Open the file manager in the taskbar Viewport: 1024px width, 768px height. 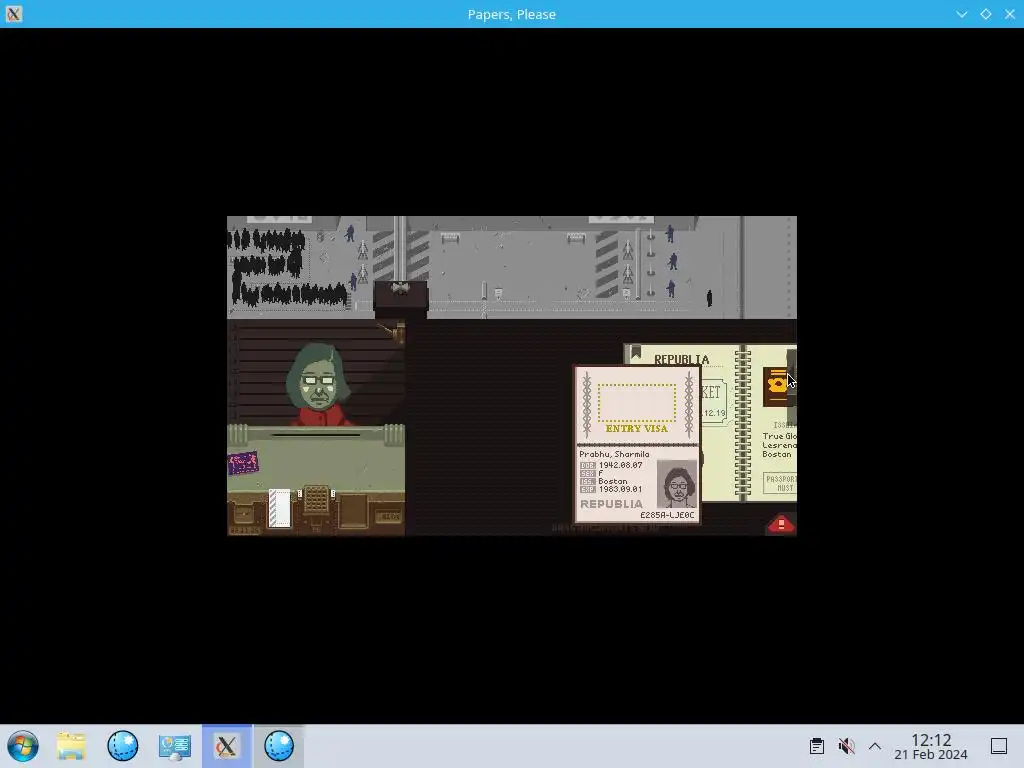[x=71, y=746]
